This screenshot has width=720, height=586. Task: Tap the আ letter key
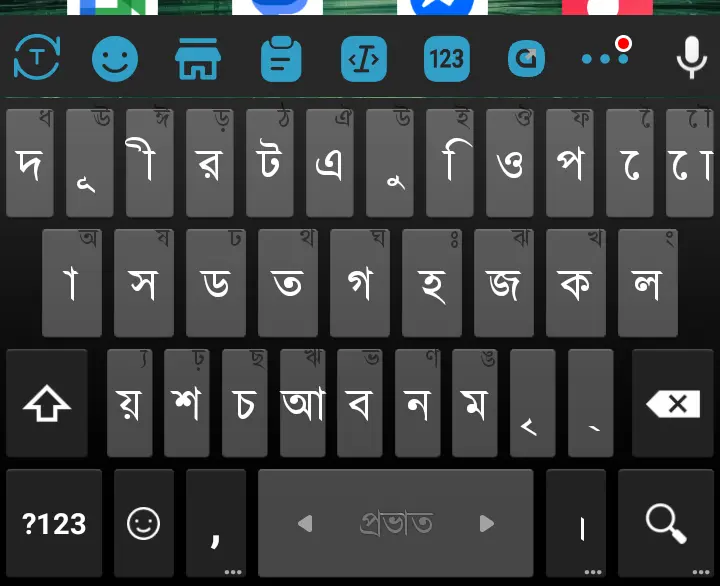coord(303,403)
